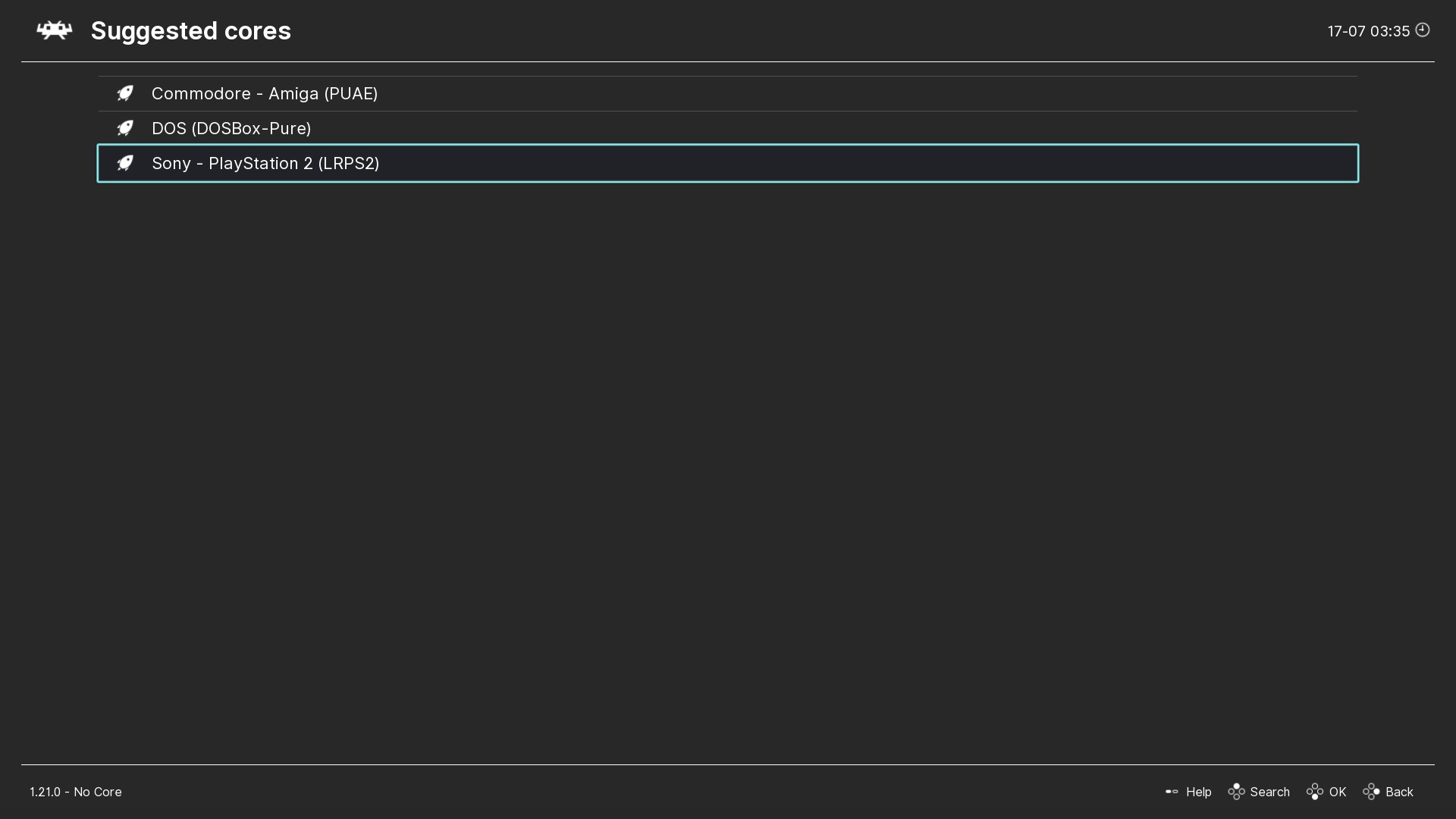This screenshot has height=819, width=1456.
Task: Click the clock icon near the time
Action: (1423, 30)
